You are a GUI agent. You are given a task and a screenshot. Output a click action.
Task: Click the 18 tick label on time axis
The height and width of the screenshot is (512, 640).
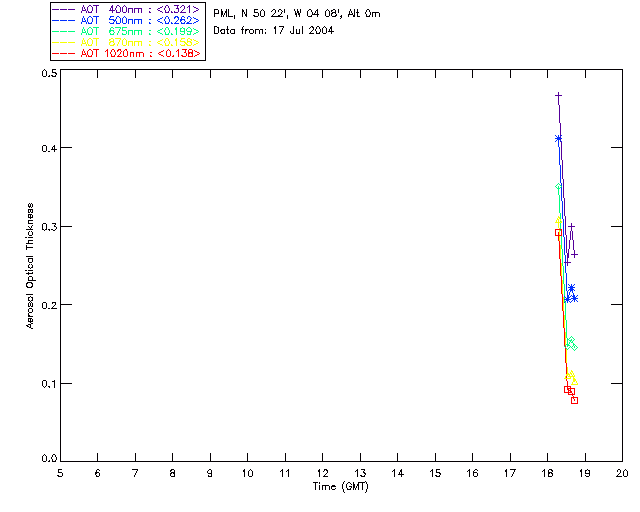coord(547,472)
